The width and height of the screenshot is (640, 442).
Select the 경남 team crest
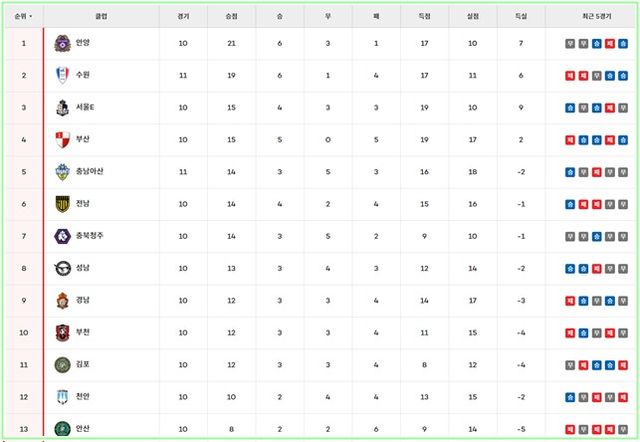point(63,300)
